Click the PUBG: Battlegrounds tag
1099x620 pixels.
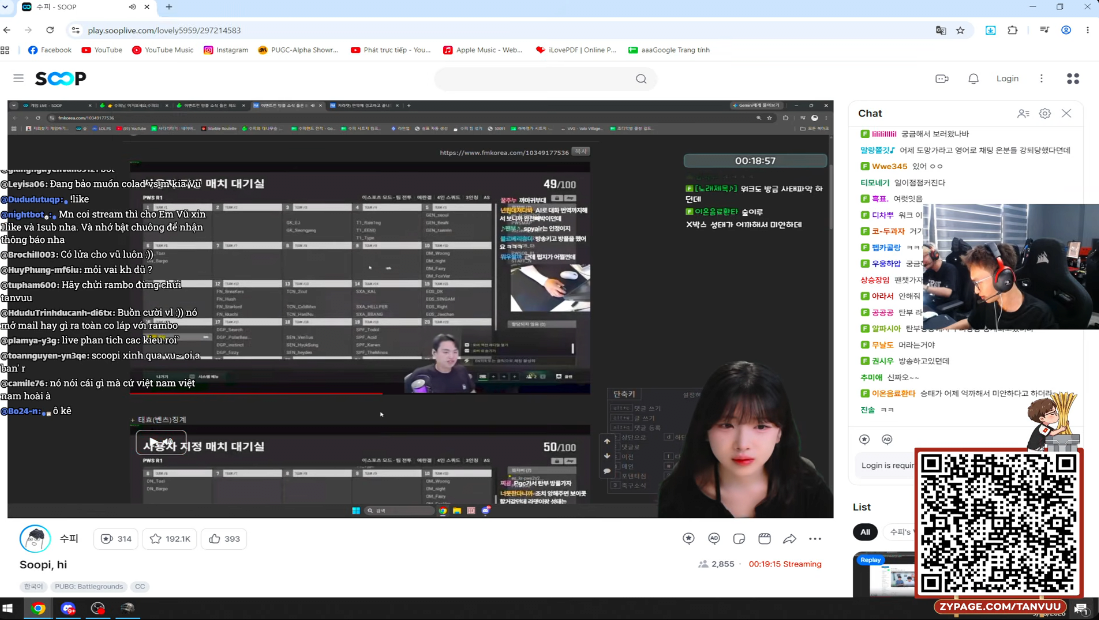(x=89, y=586)
